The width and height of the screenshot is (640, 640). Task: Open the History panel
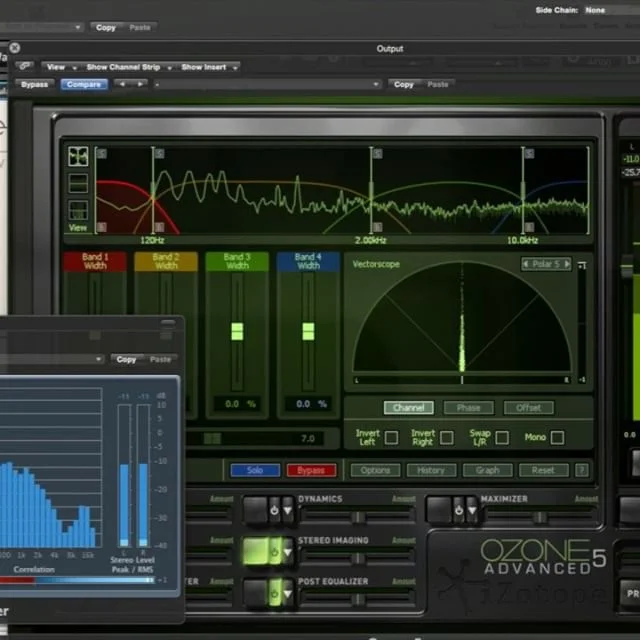coord(431,470)
